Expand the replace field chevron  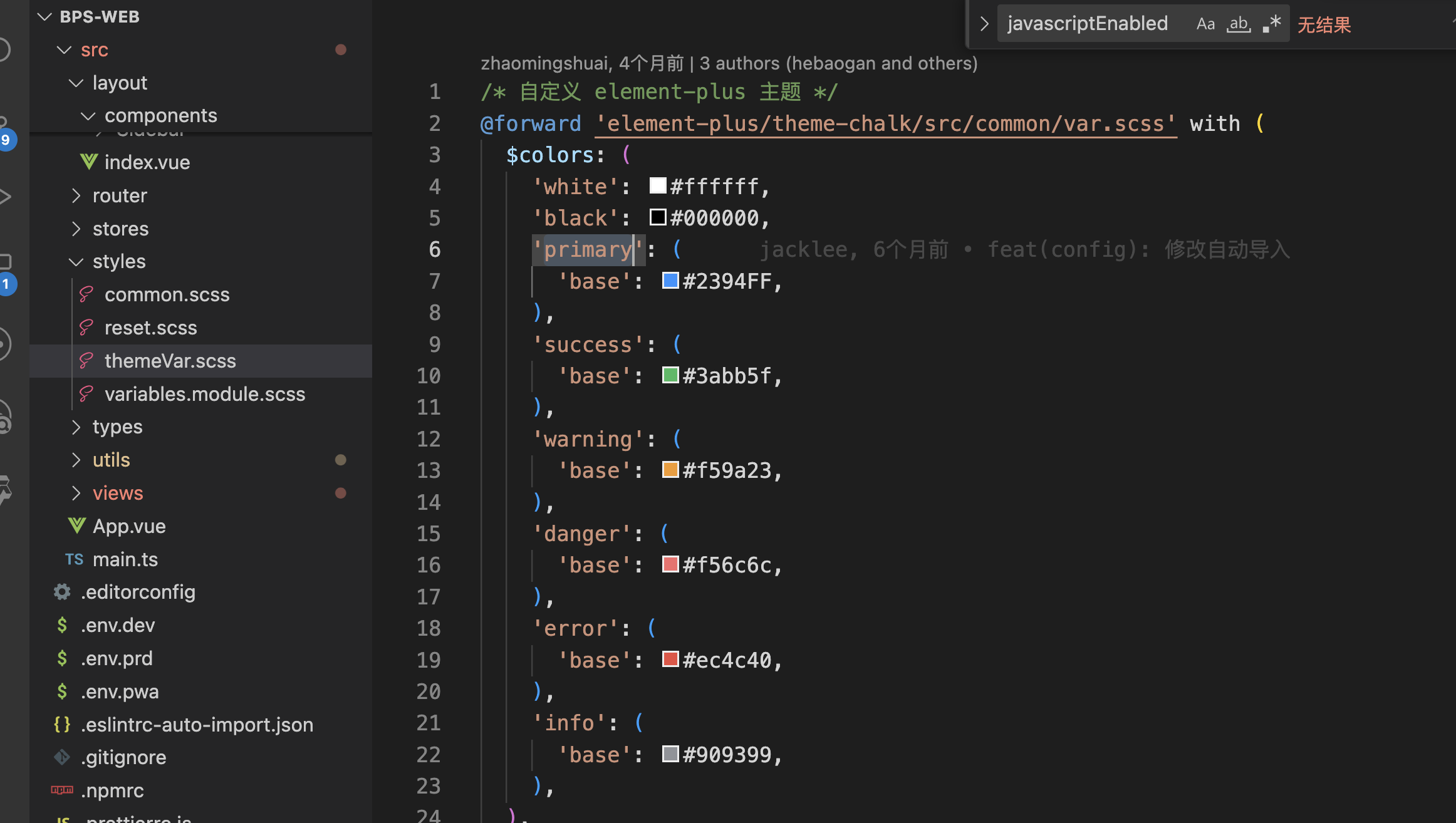pos(984,24)
